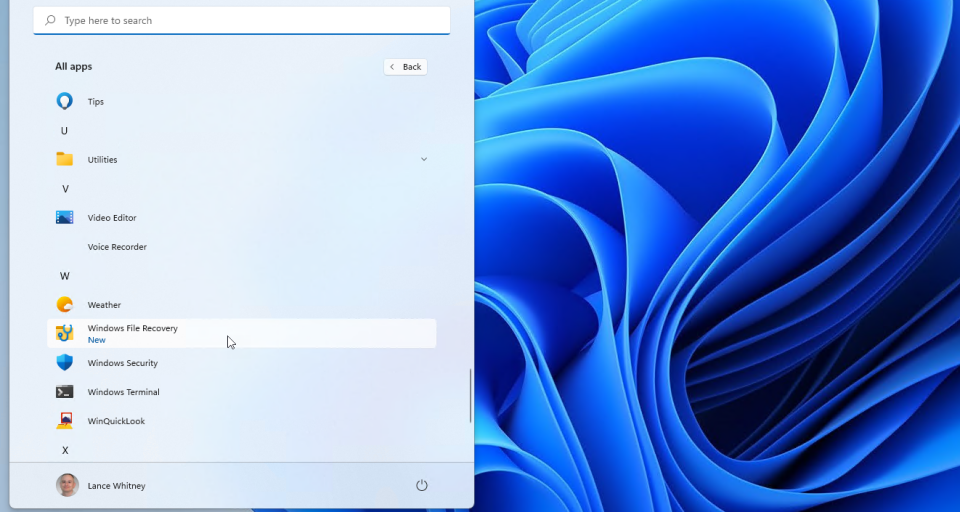960x512 pixels.
Task: Click the 'Windows Terminal' label
Action: 124,392
